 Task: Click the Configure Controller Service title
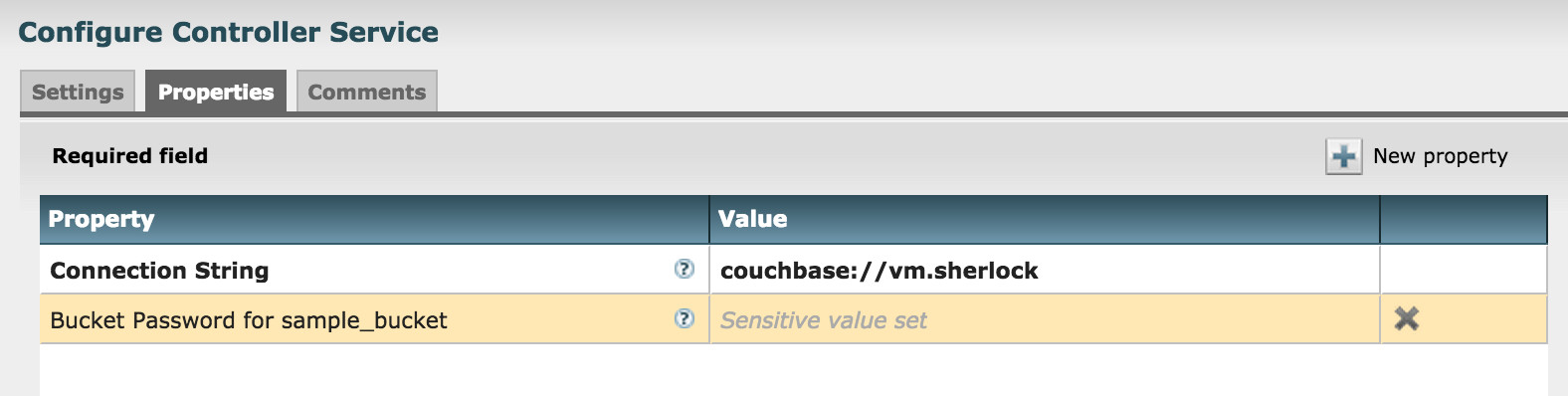coord(229,32)
